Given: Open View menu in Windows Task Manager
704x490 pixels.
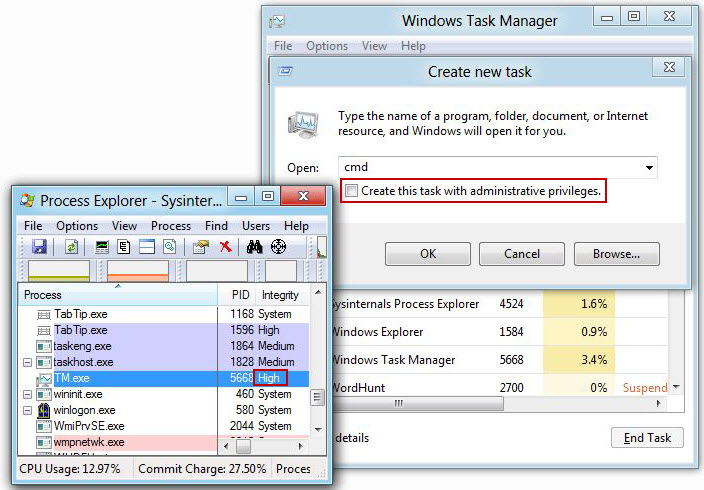Looking at the screenshot, I should tap(374, 46).
